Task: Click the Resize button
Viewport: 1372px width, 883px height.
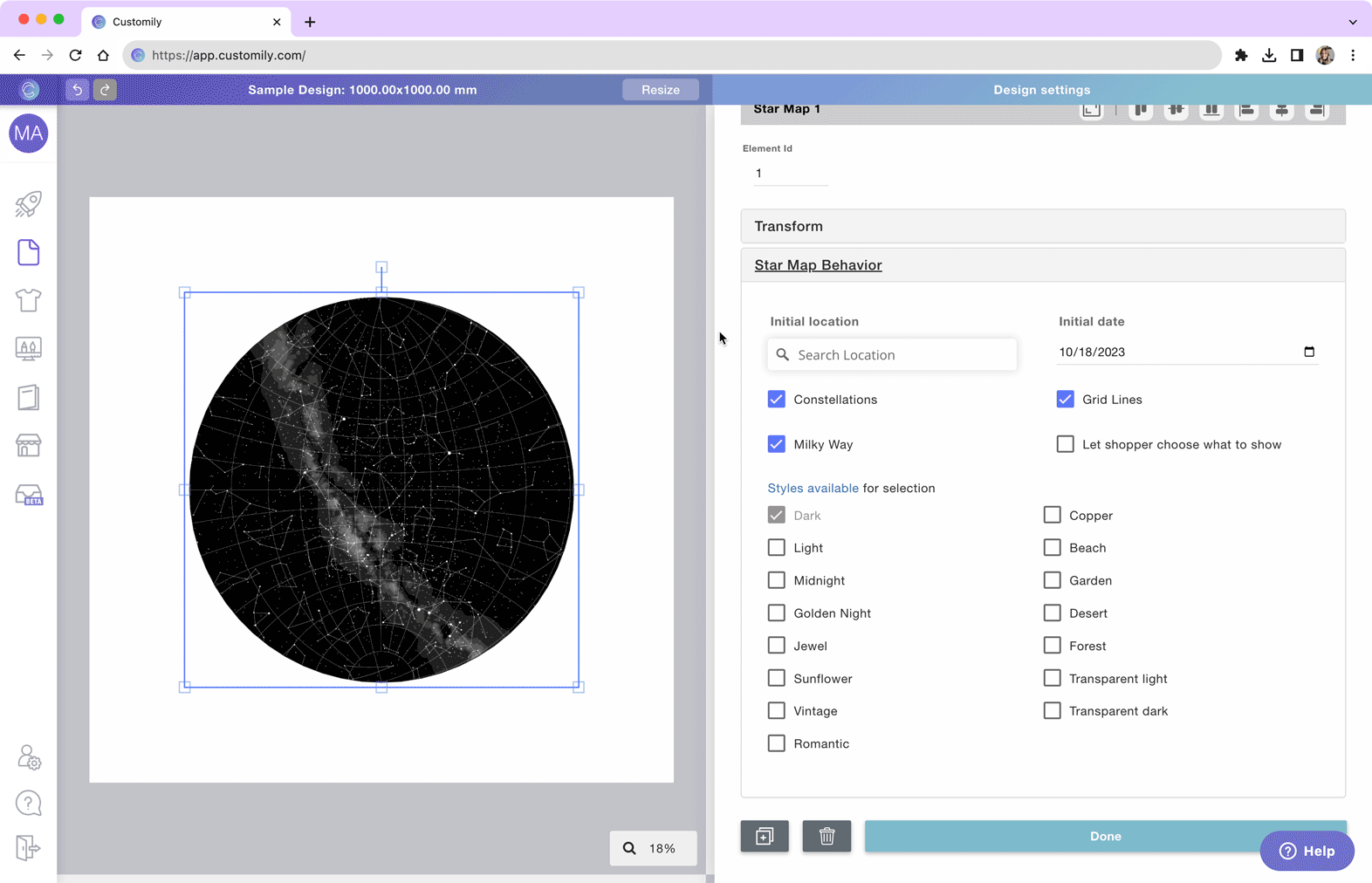Action: [x=660, y=90]
